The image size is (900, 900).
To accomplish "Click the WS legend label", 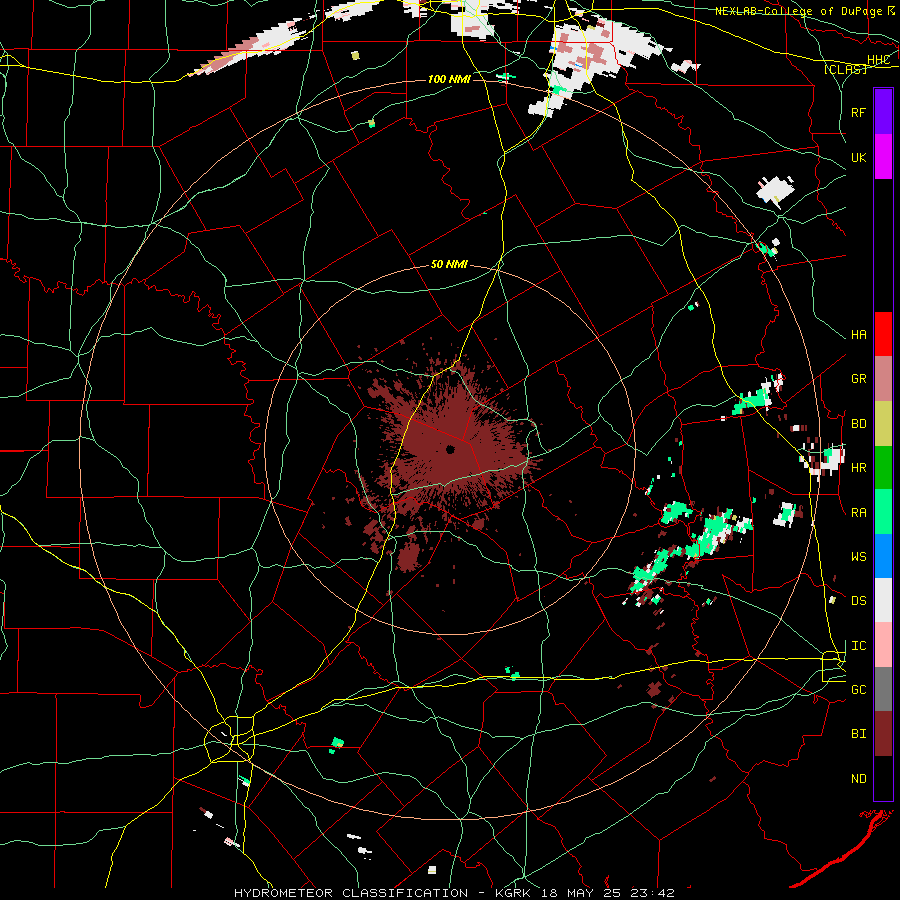I will [858, 557].
